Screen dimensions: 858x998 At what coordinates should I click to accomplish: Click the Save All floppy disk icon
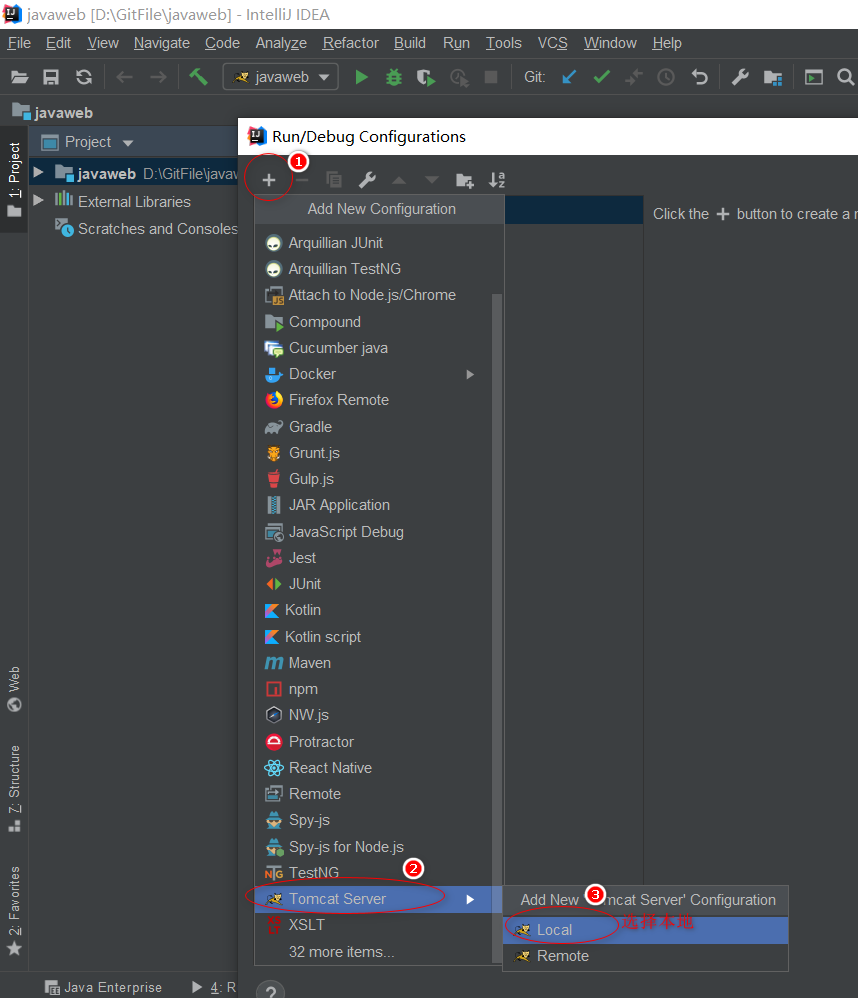pos(51,78)
